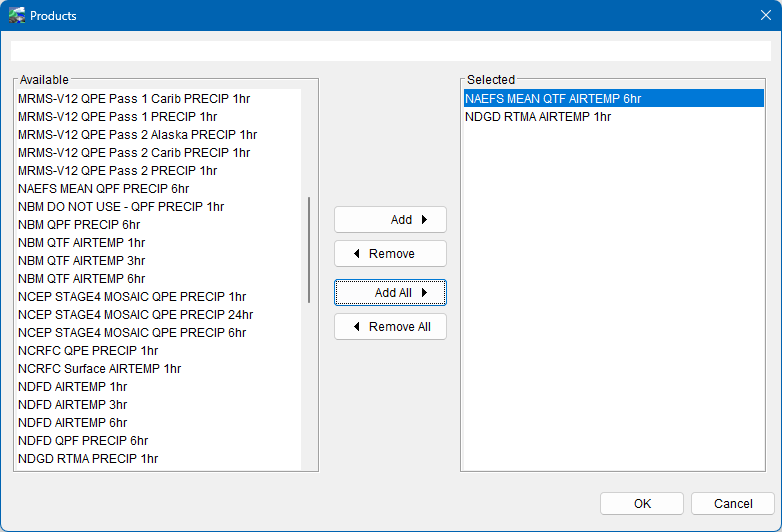Confirm with the OK button
This screenshot has width=782, height=532.
[642, 504]
